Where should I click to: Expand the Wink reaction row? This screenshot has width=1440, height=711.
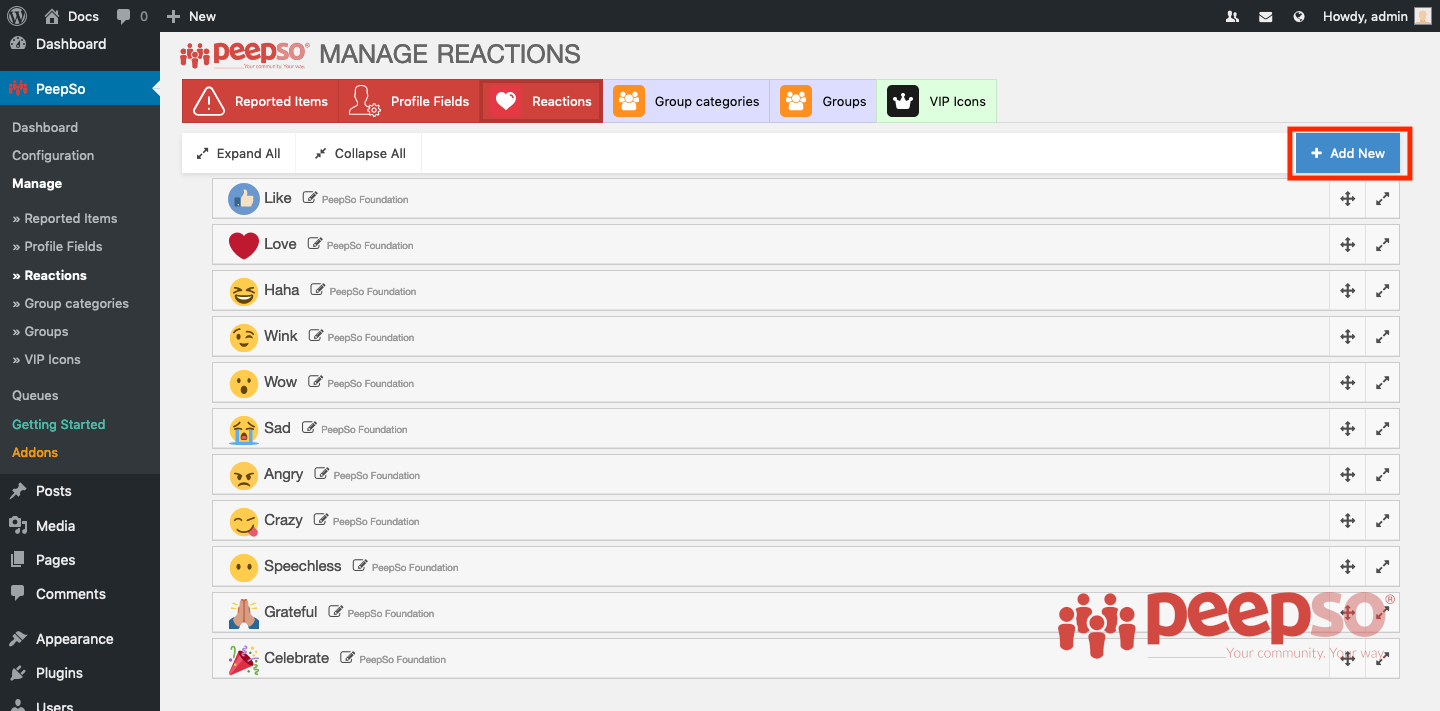pos(1382,337)
